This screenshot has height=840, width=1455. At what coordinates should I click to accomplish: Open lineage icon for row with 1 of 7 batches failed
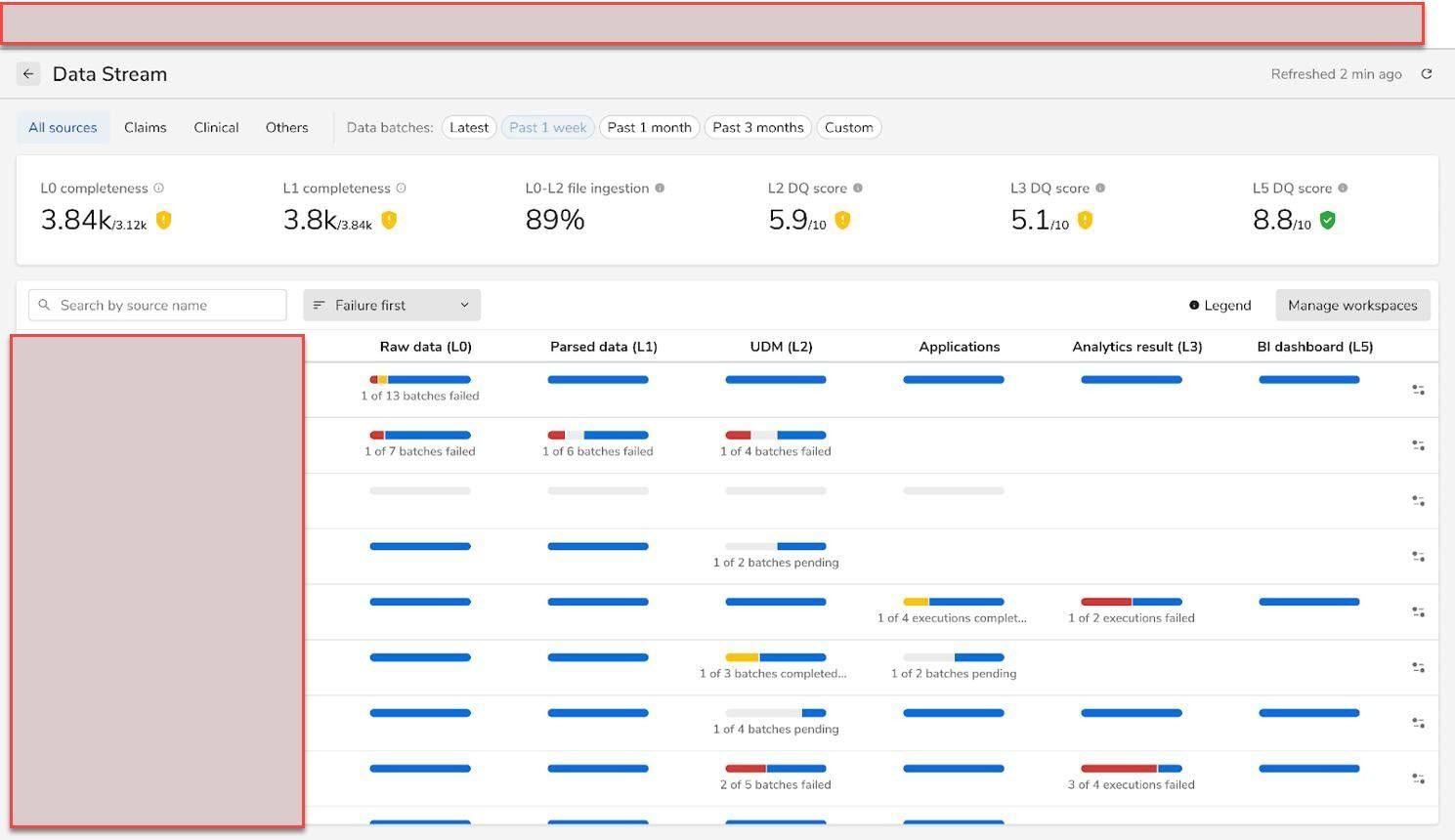[x=1418, y=445]
